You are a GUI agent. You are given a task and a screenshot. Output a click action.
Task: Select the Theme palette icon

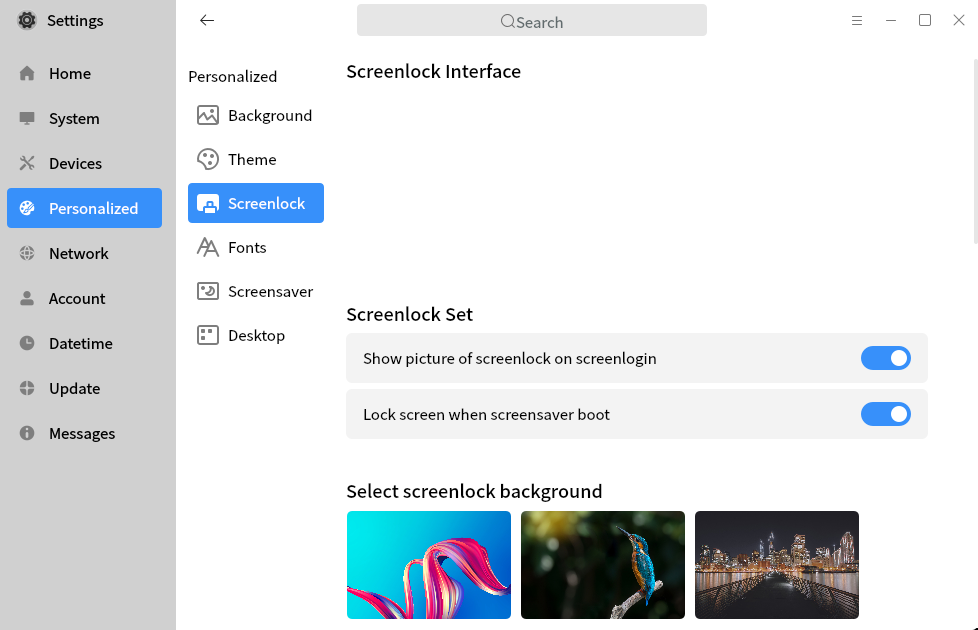[208, 159]
